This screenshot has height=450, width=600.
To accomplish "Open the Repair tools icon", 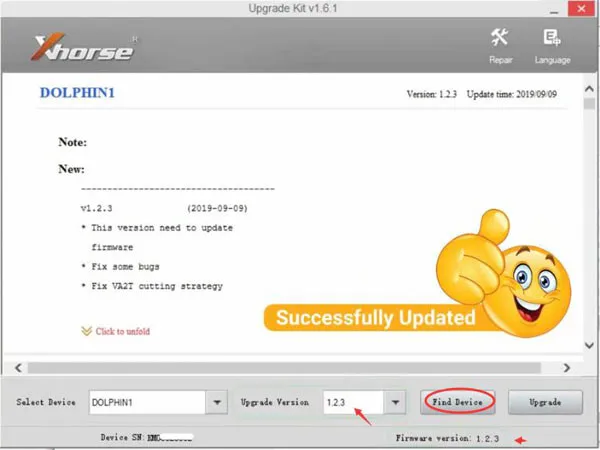I will point(500,38).
